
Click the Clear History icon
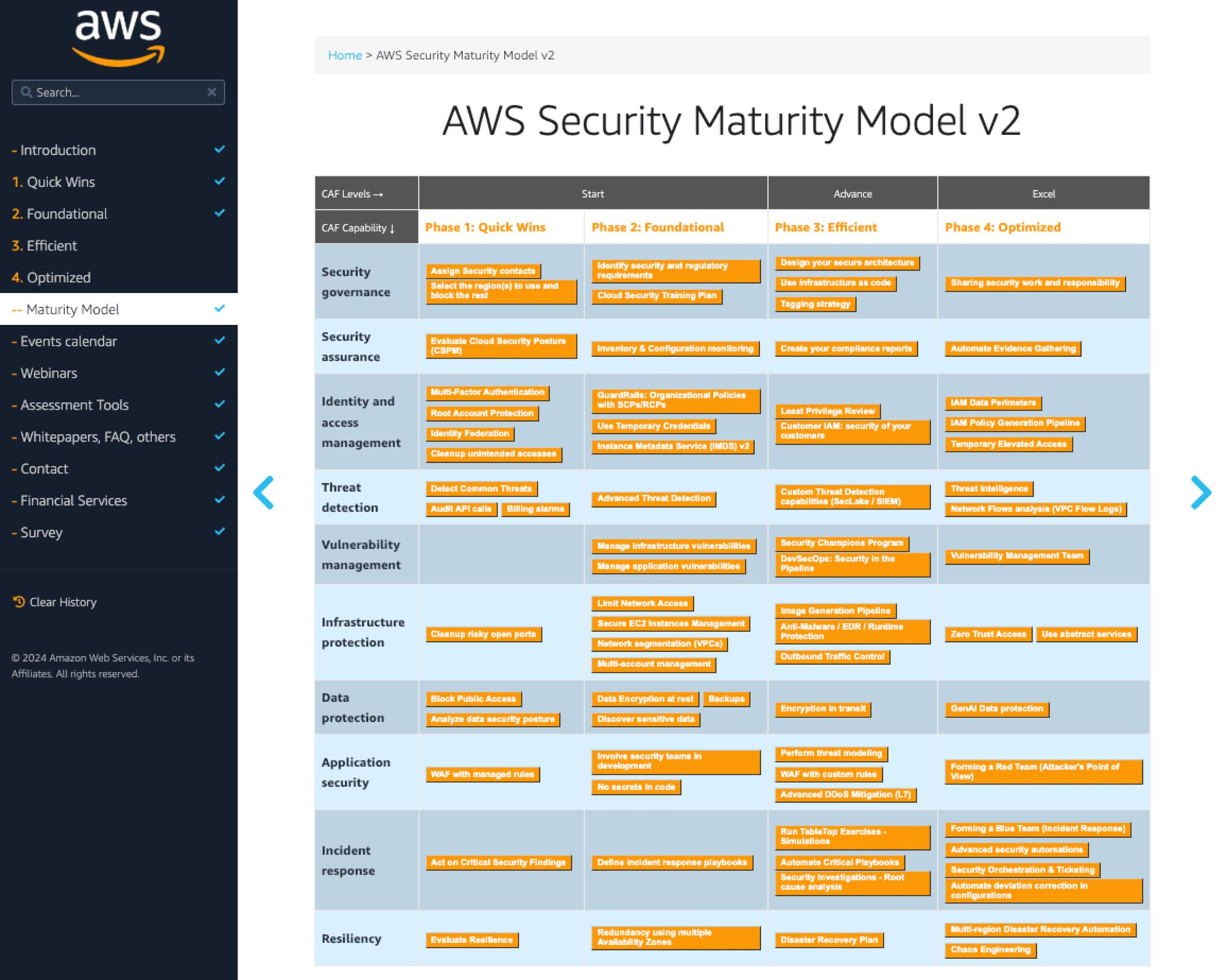[x=18, y=601]
